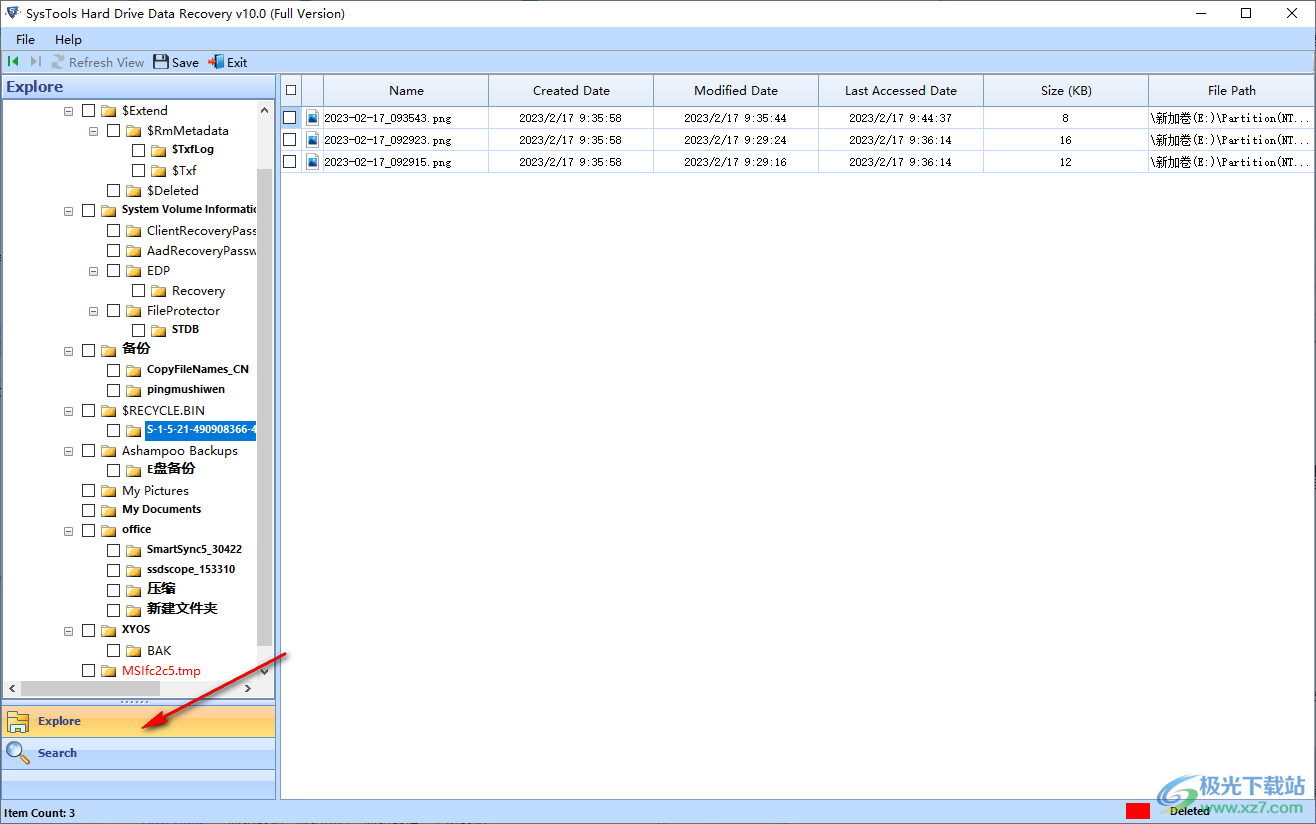Select the Recovery folder in the tree

[198, 291]
